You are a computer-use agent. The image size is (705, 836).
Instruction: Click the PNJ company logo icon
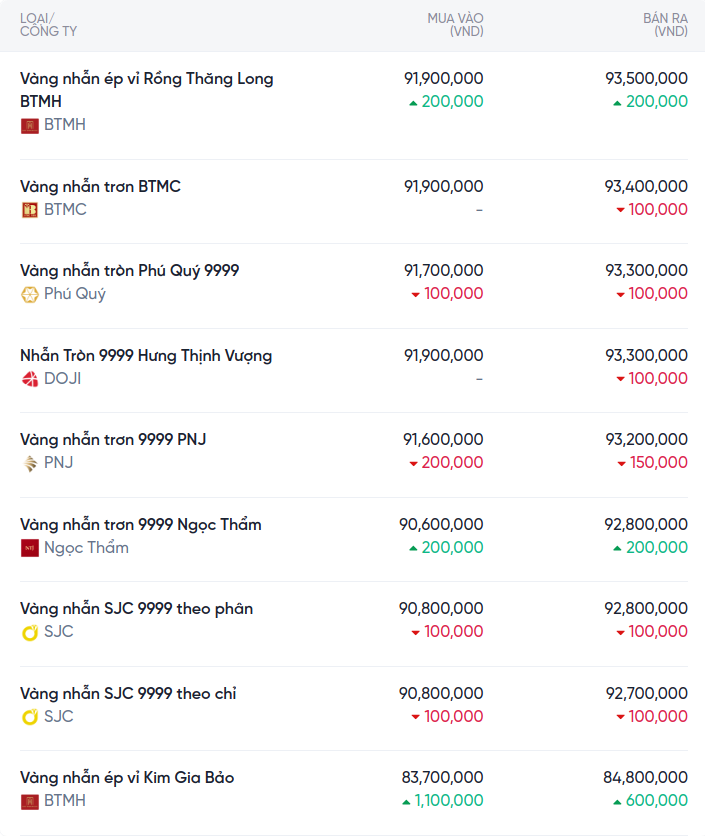tap(29, 463)
